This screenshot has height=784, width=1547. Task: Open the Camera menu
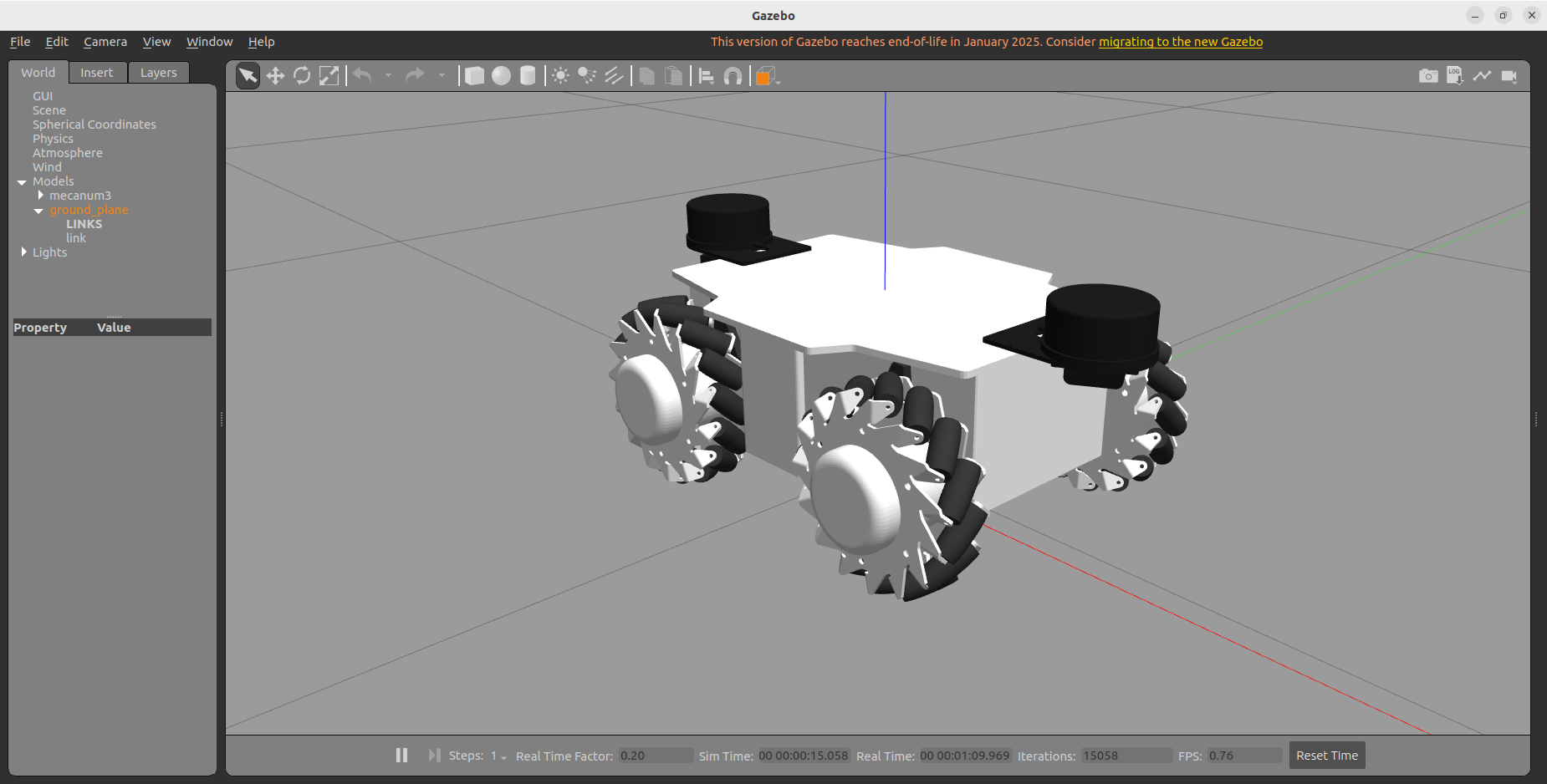coord(105,42)
